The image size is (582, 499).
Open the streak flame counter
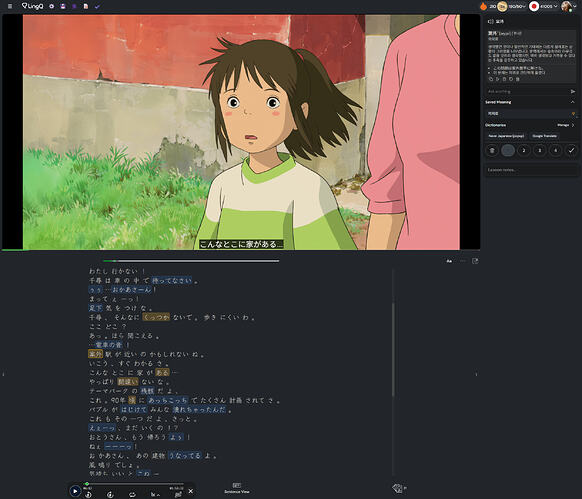click(487, 6)
